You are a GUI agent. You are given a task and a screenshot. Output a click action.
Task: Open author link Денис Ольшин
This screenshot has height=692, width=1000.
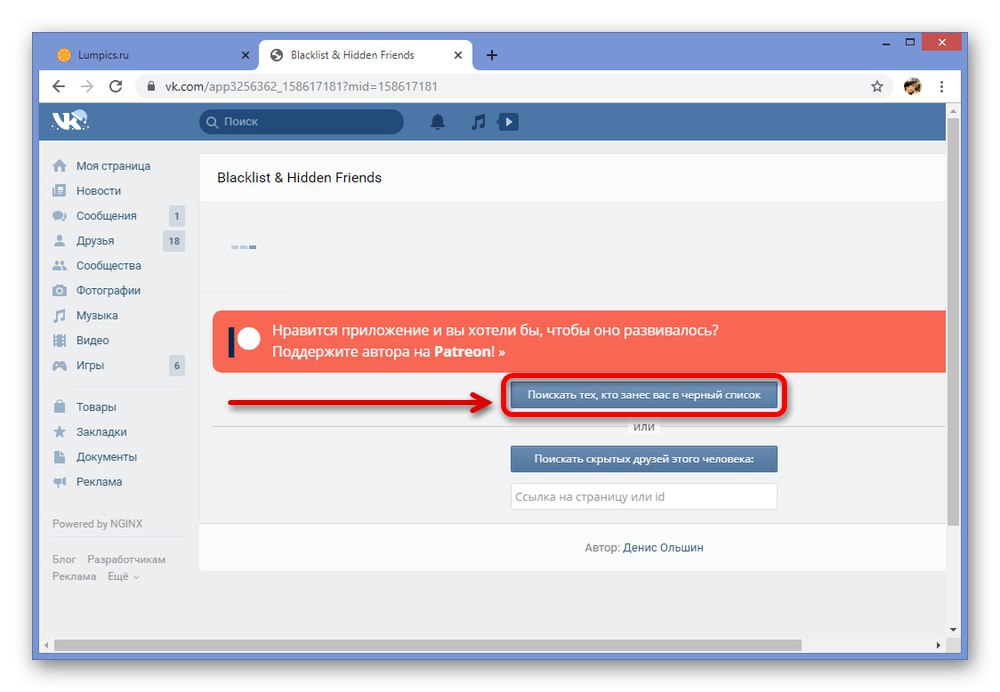(663, 547)
